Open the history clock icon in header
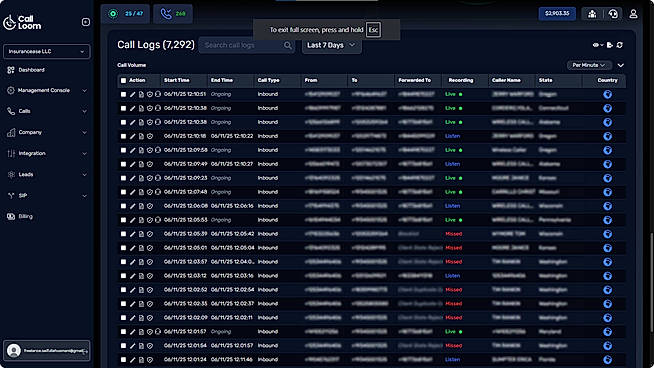654x368 pixels. pyautogui.click(x=613, y=14)
